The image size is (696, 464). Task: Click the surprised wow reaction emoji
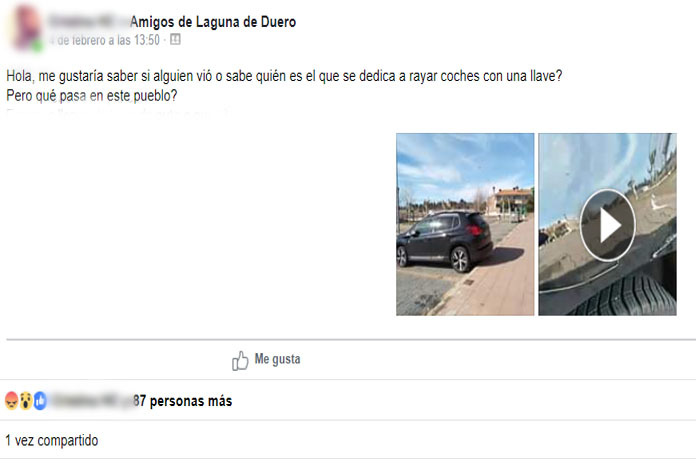click(x=26, y=401)
